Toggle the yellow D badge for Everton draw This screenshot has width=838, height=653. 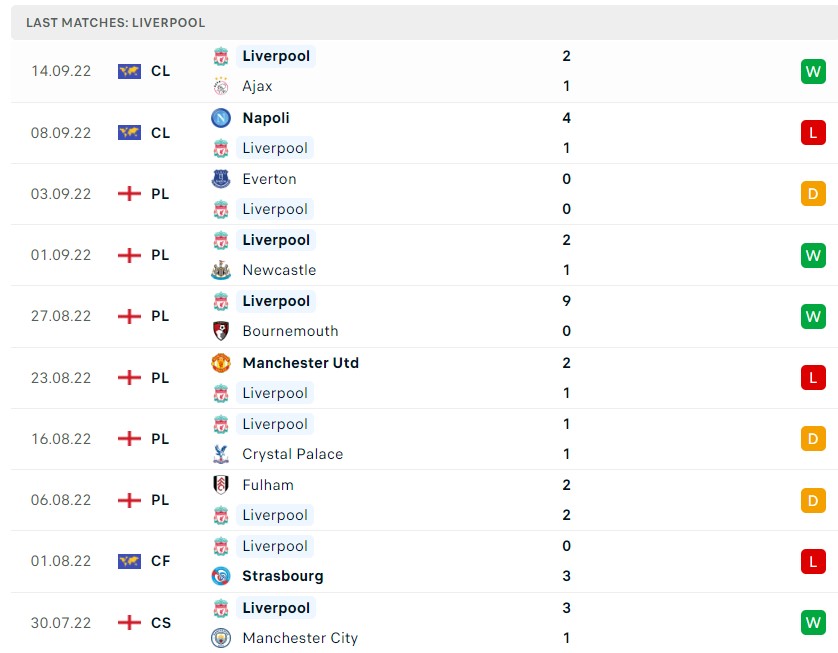pos(813,194)
